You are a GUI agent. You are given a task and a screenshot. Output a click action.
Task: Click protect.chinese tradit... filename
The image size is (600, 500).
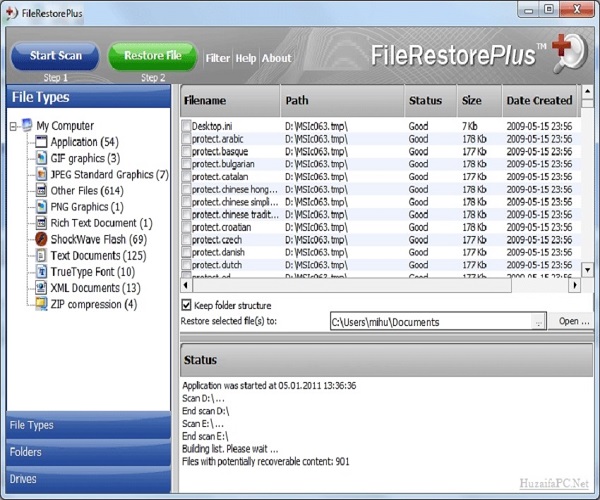pyautogui.click(x=235, y=215)
